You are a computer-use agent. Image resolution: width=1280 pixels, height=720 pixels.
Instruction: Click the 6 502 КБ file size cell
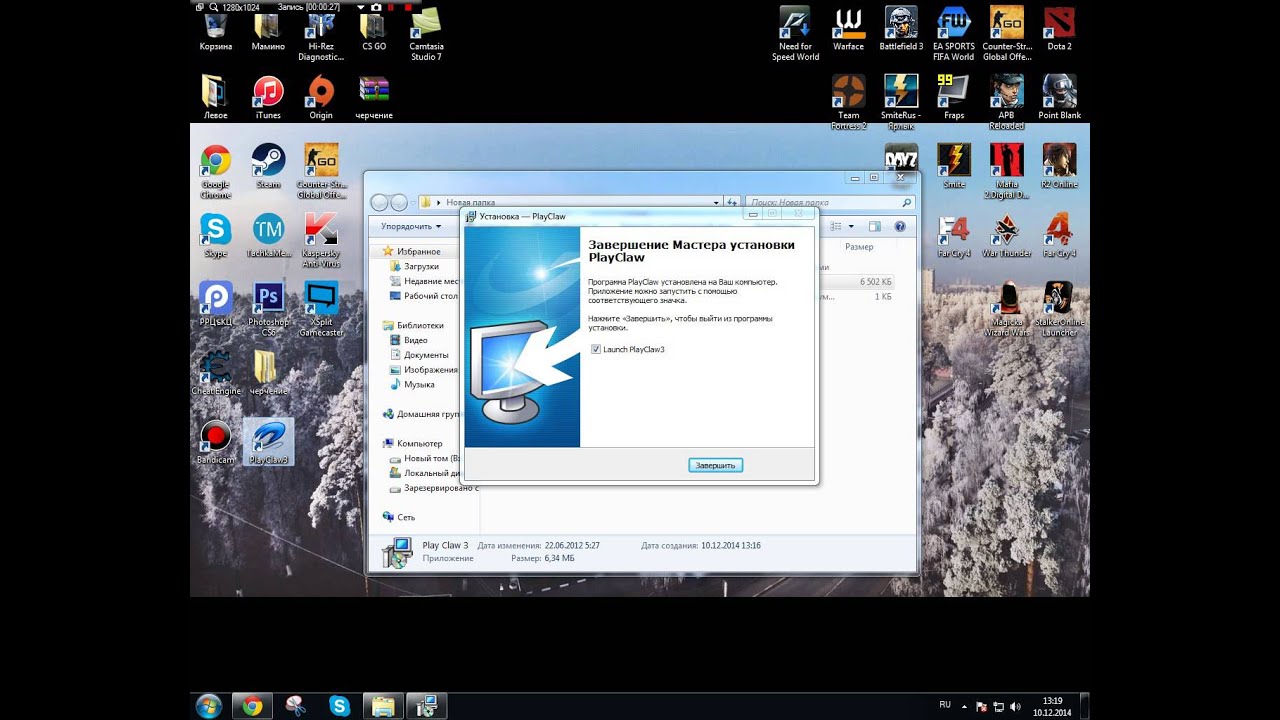pyautogui.click(x=874, y=282)
